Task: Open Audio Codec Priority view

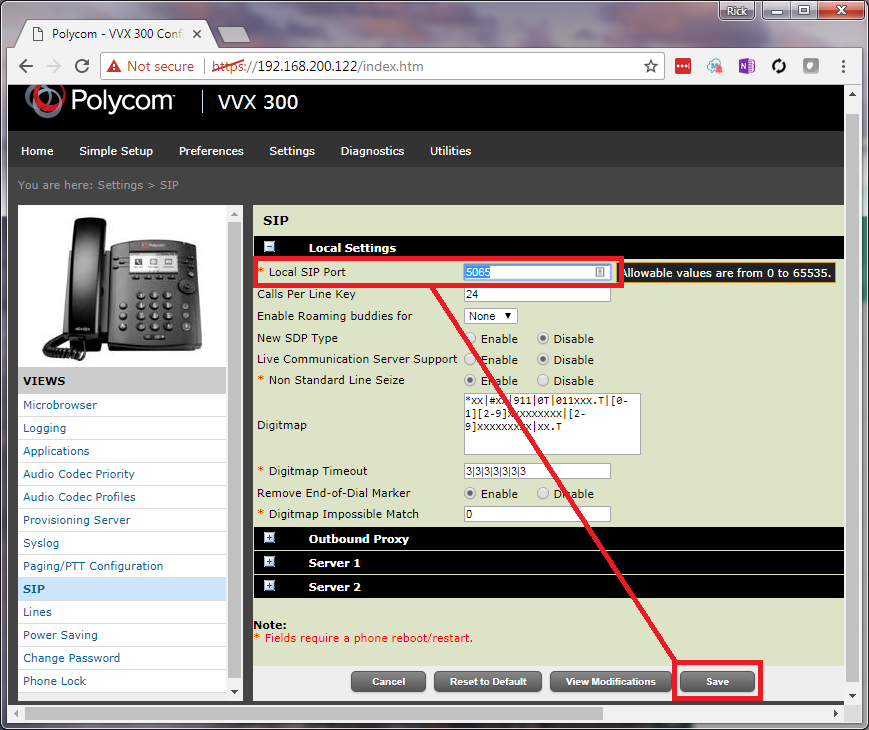Action: point(79,474)
